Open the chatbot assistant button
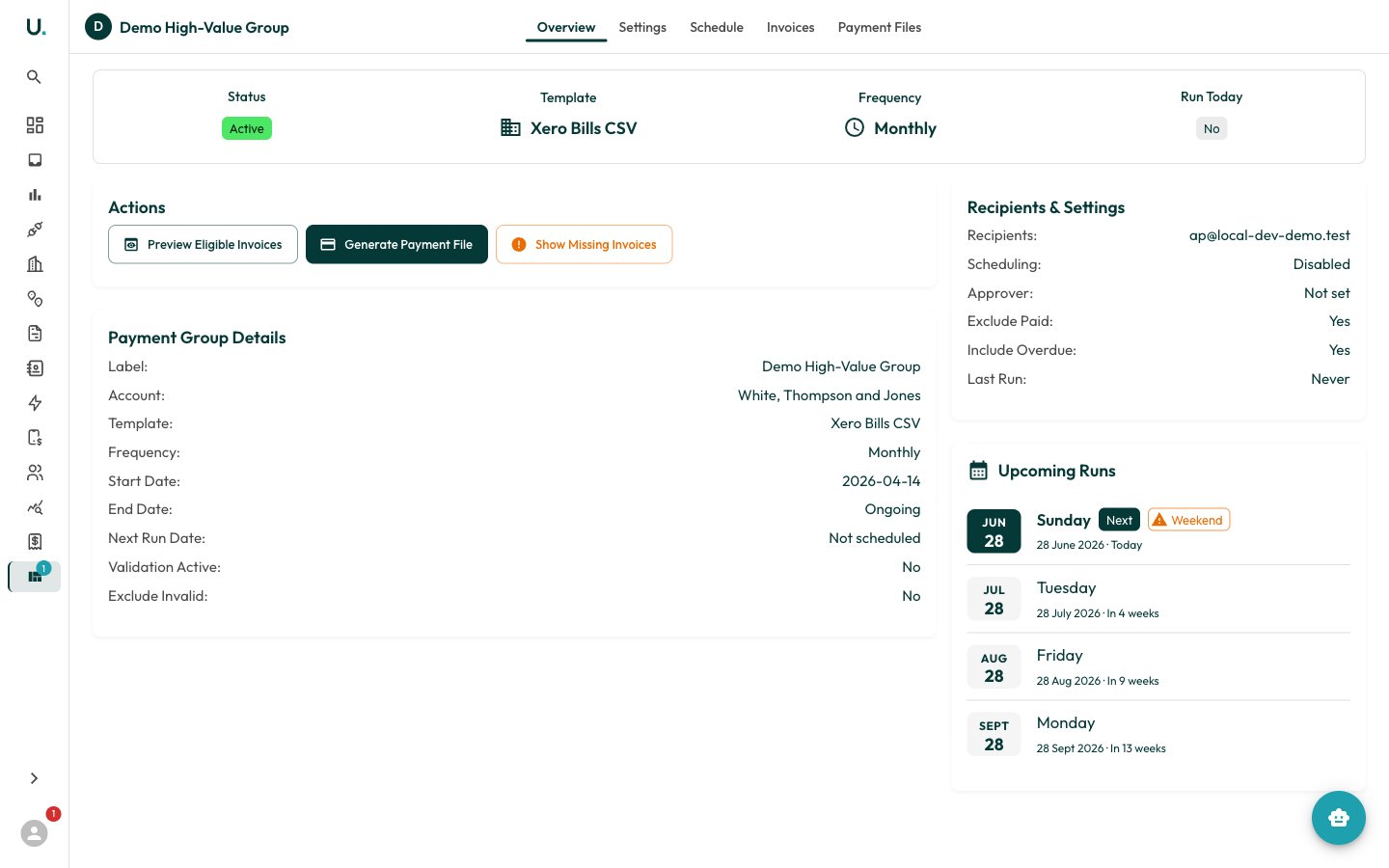 point(1339,818)
